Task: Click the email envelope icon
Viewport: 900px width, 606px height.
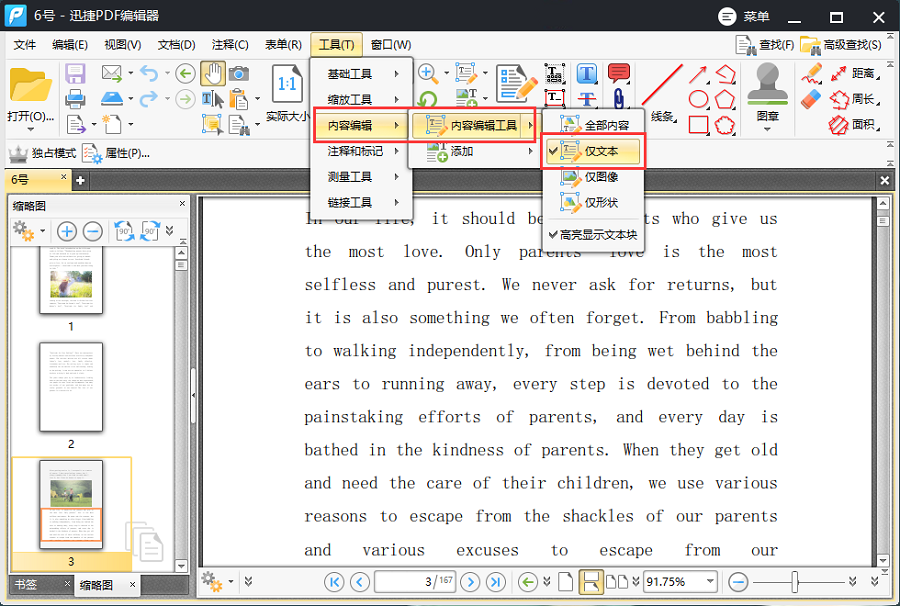Action: tap(112, 73)
